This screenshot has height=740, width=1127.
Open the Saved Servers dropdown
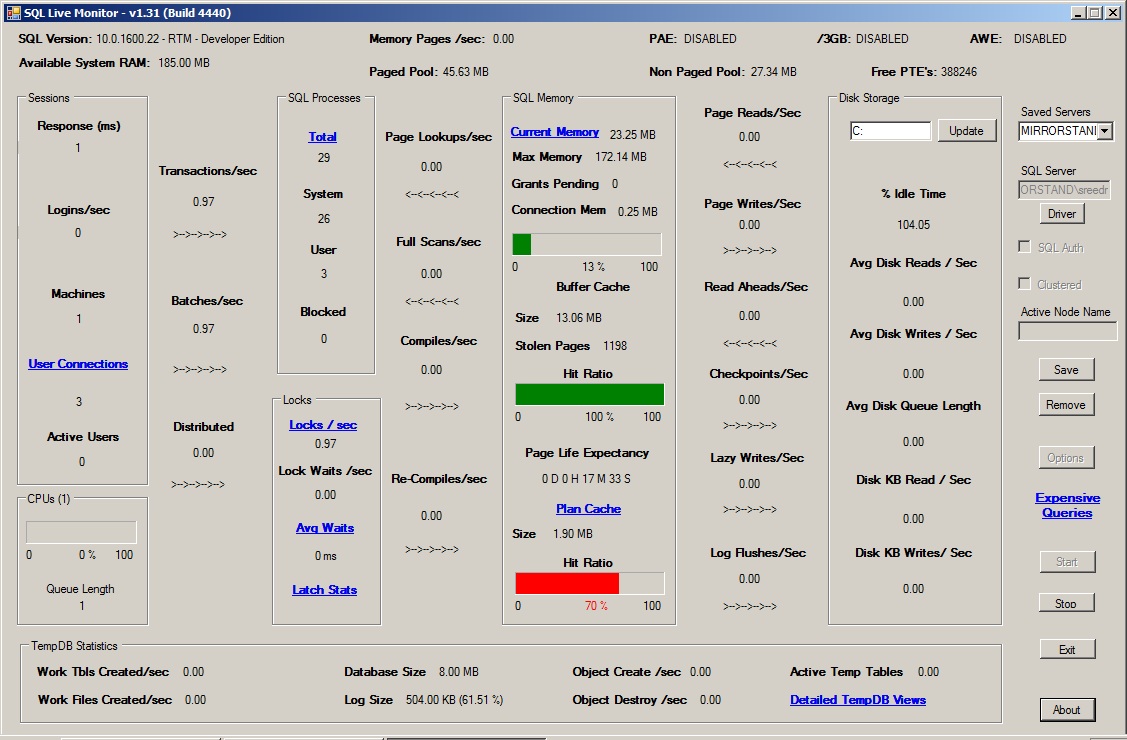coord(1104,131)
